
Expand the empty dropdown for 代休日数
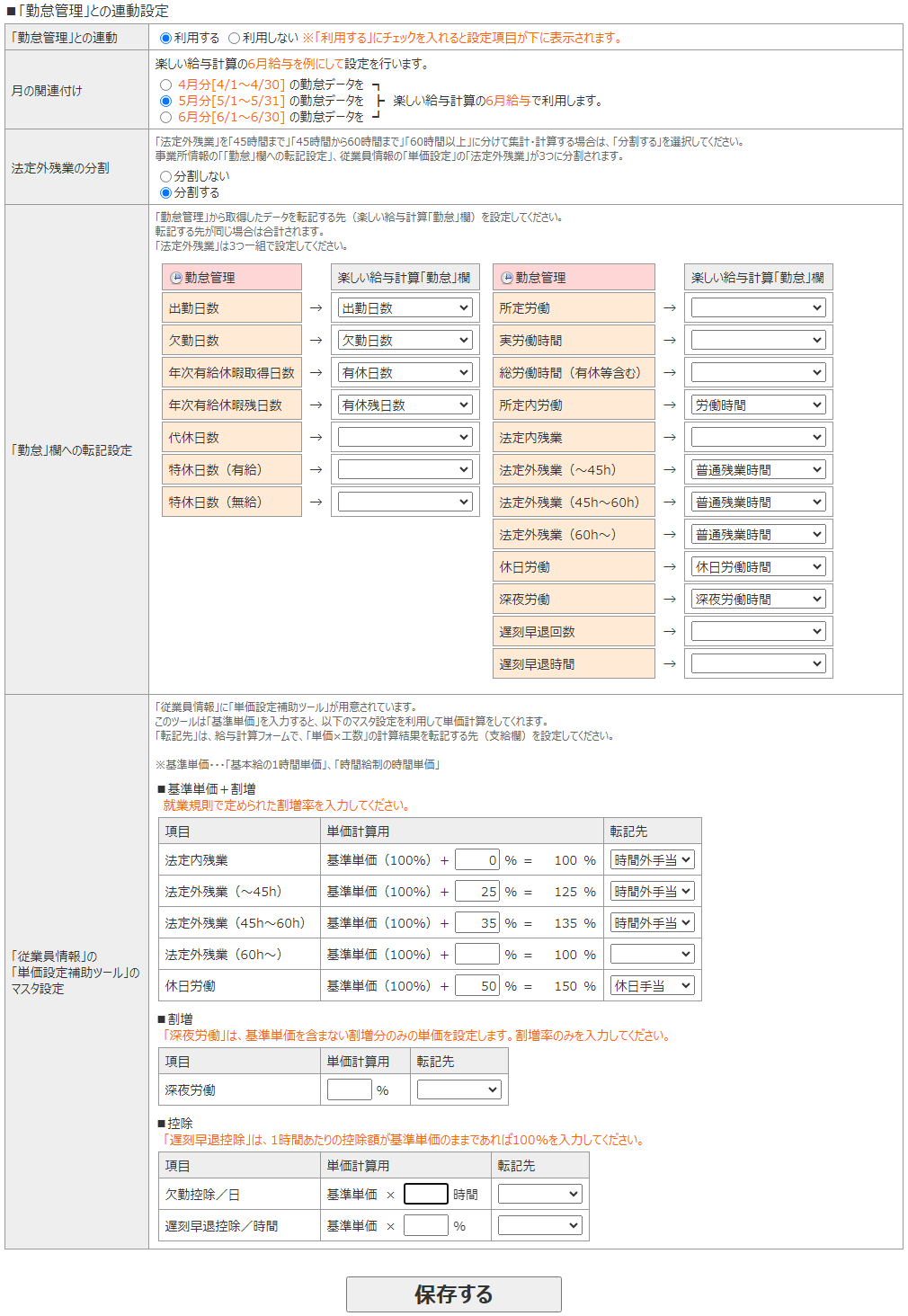coord(405,437)
